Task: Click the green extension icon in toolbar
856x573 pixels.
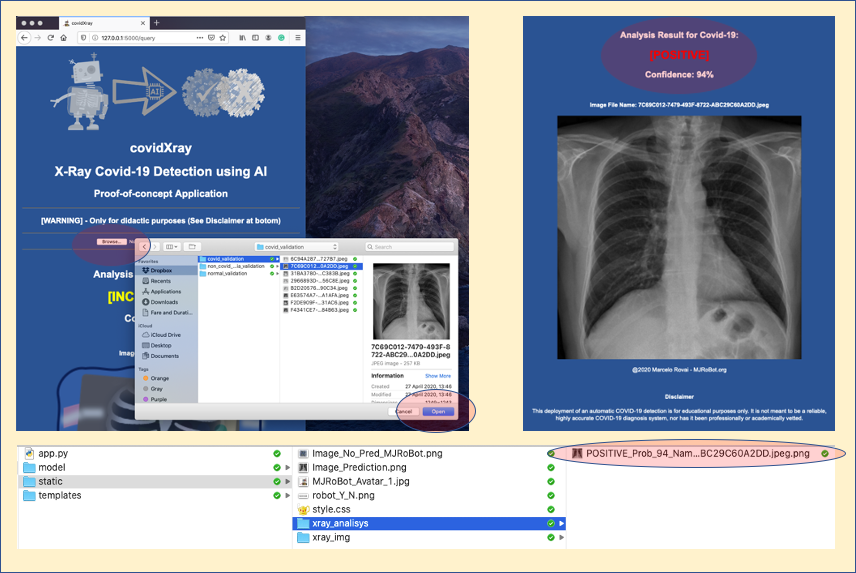Action: [x=281, y=38]
